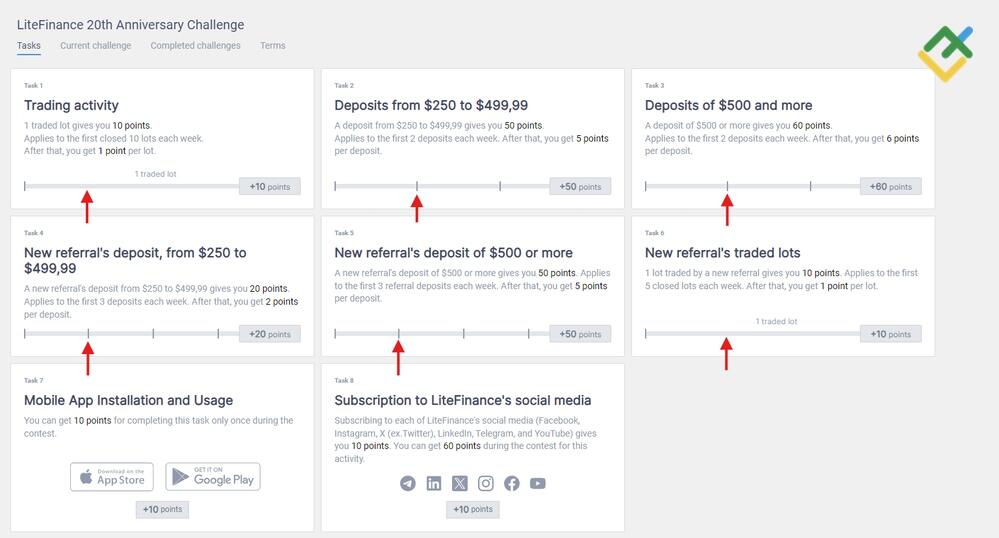Image resolution: width=999 pixels, height=538 pixels.
Task: Open the Telegram social media icon
Action: click(408, 484)
